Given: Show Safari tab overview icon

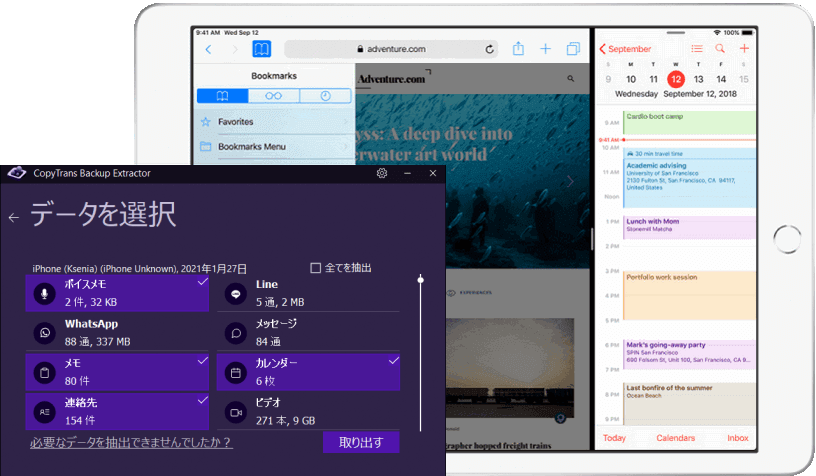Looking at the screenshot, I should (x=573, y=49).
